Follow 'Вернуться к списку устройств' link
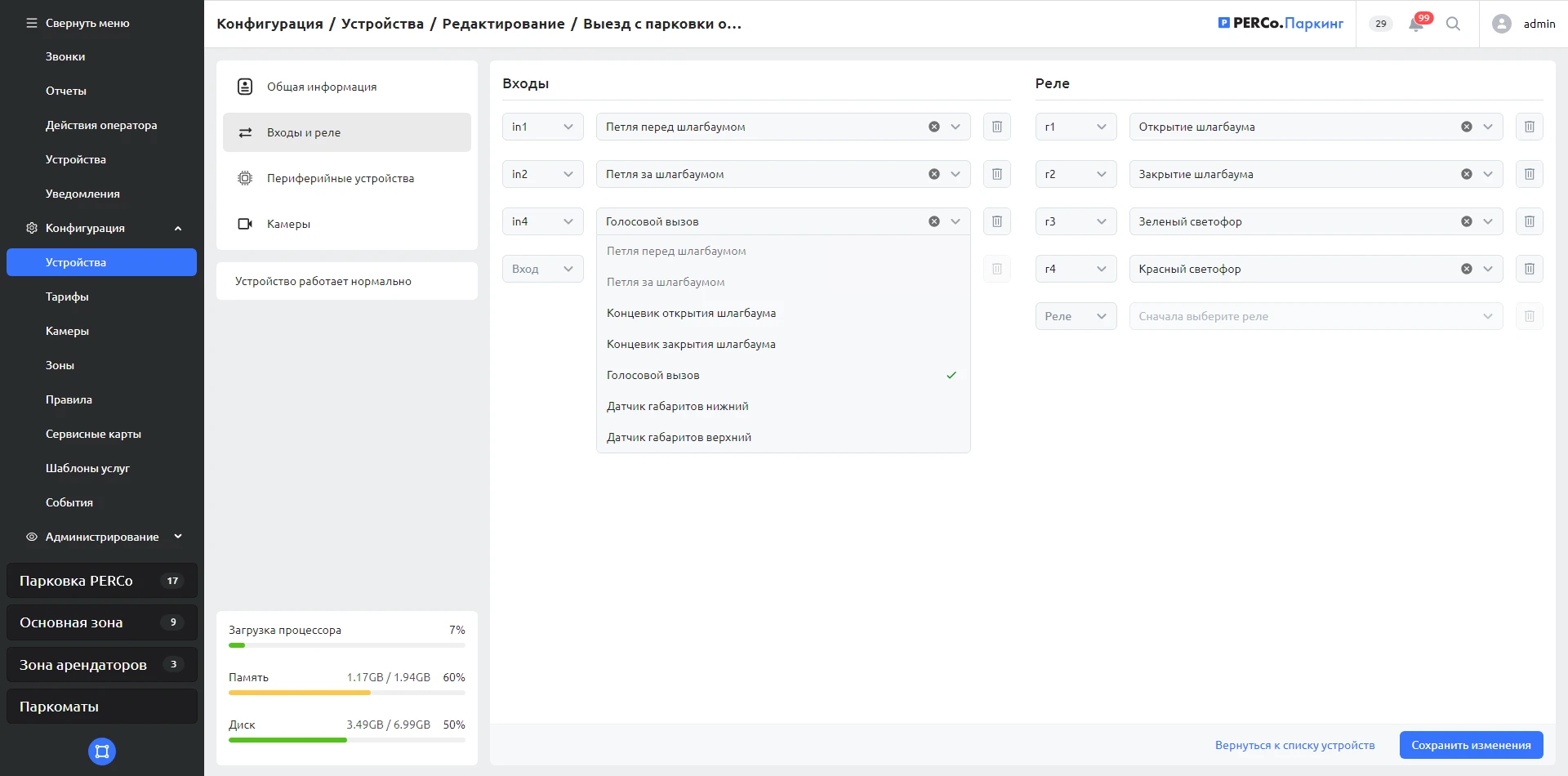Image resolution: width=1568 pixels, height=776 pixels. tap(1294, 745)
